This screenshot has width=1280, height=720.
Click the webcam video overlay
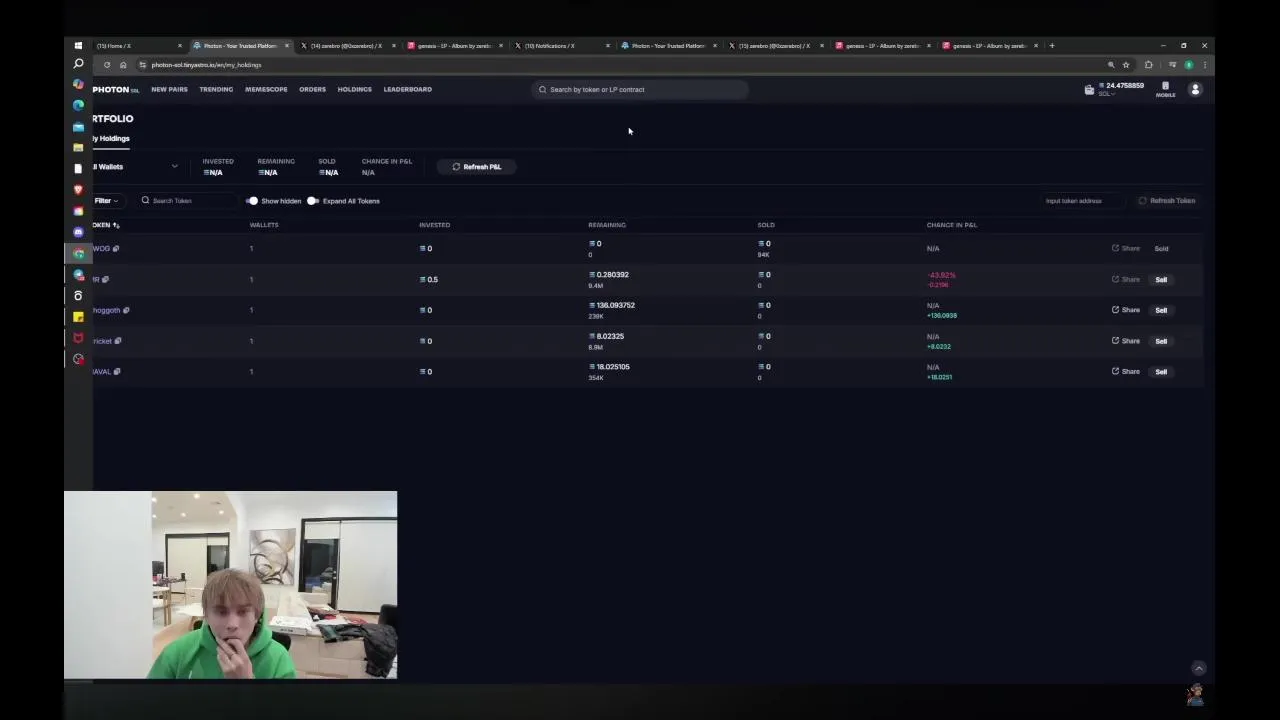(230, 585)
